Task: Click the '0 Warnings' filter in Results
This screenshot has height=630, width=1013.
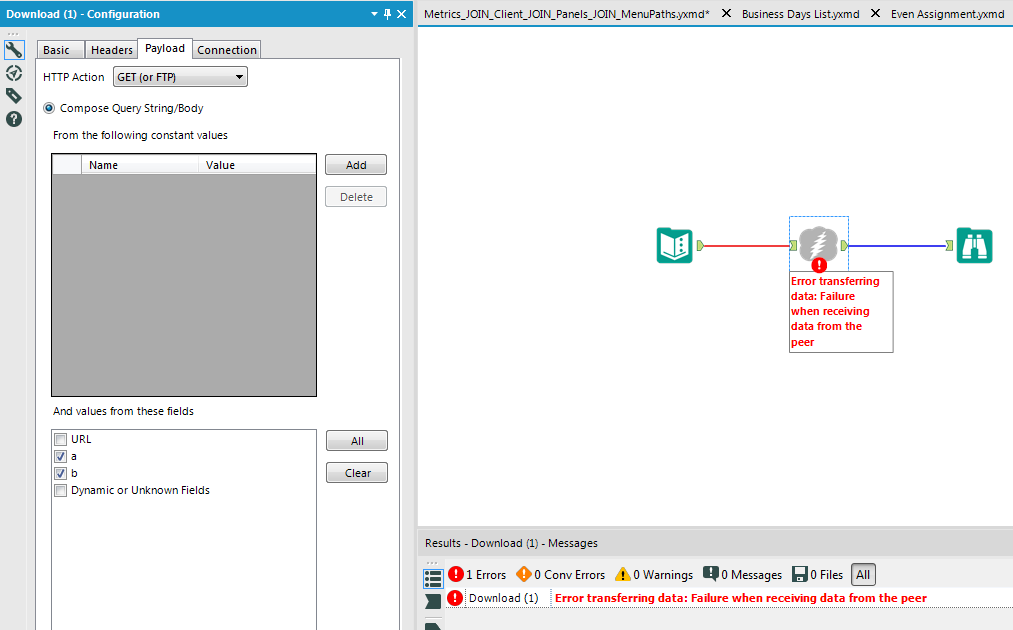Action: [653, 574]
